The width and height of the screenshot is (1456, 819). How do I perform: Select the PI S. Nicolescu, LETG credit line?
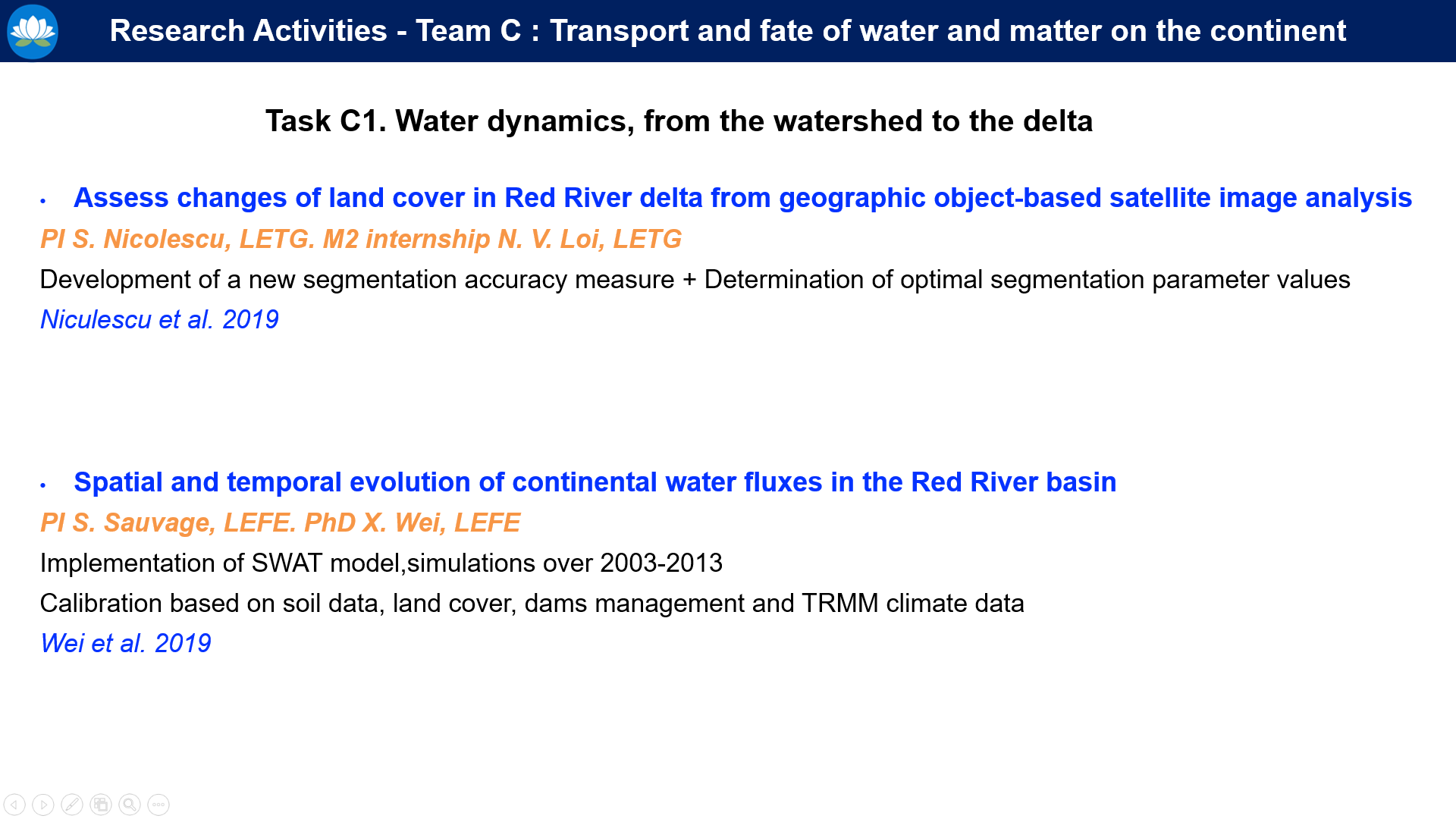[x=361, y=239]
